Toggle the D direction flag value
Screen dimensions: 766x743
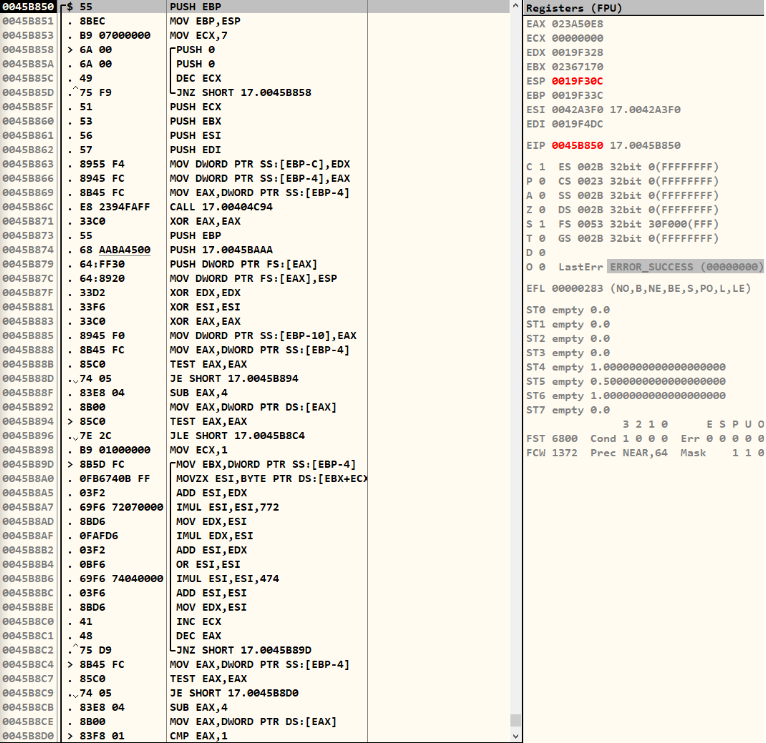tap(542, 253)
